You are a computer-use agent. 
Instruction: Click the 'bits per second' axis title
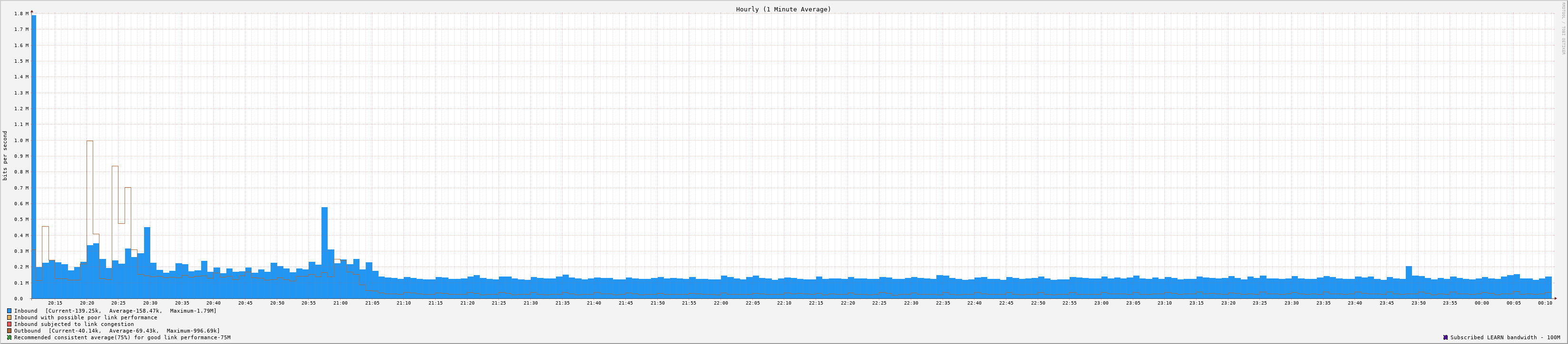coord(6,155)
